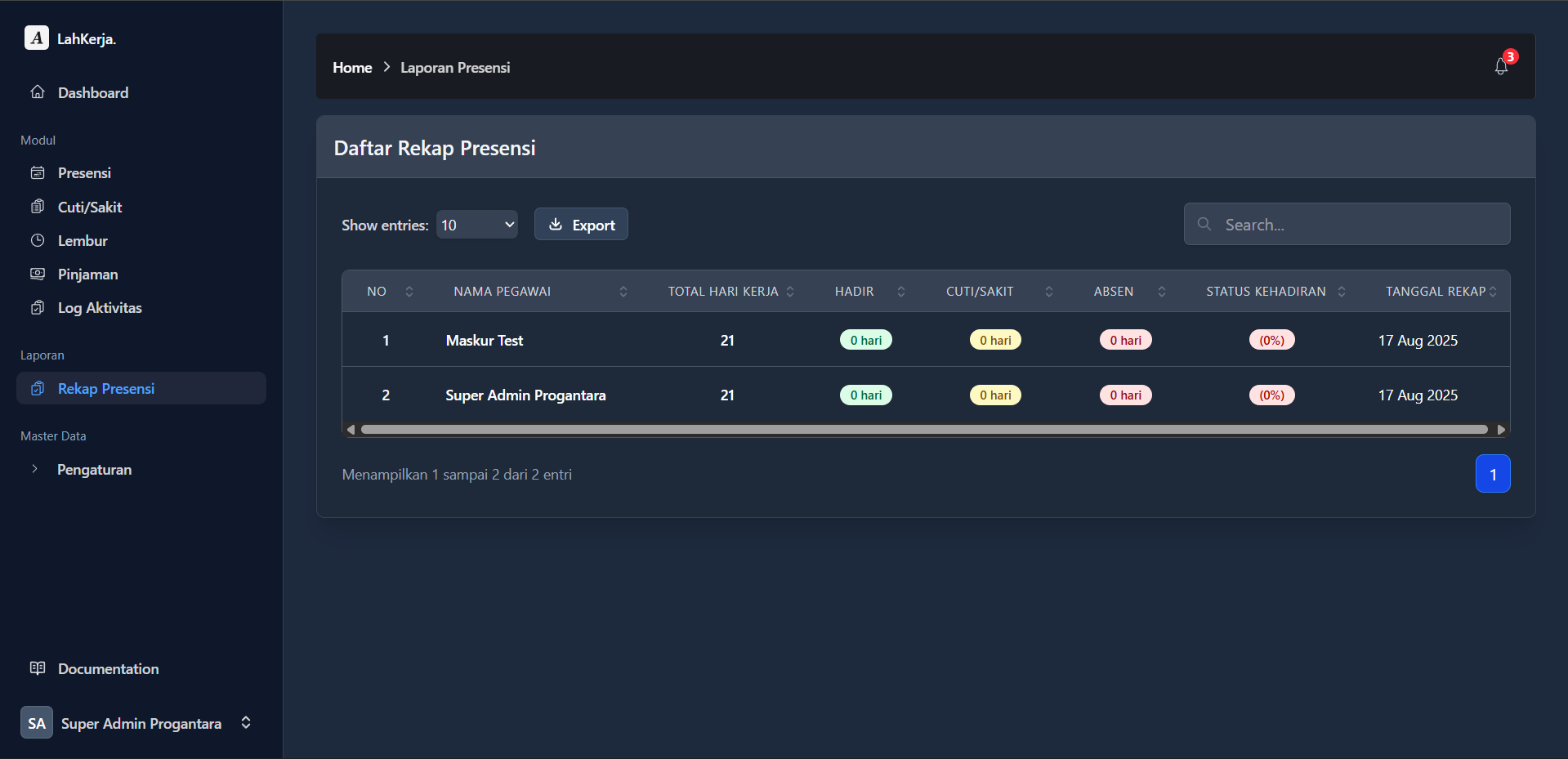Click the table's horizontal scrollbar
Image resolution: width=1568 pixels, height=759 pixels.
[923, 430]
